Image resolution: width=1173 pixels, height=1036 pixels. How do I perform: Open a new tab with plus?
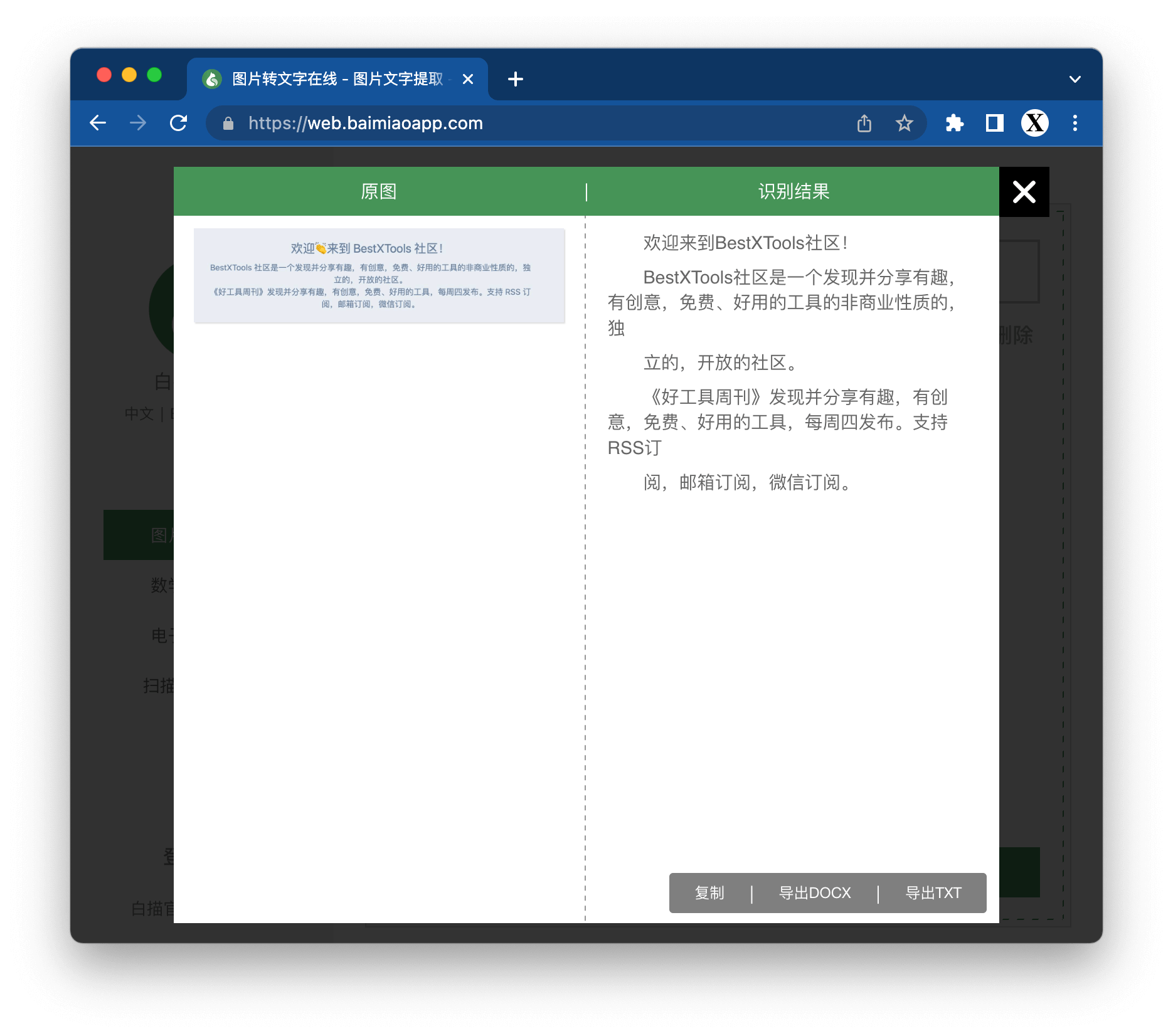516,79
